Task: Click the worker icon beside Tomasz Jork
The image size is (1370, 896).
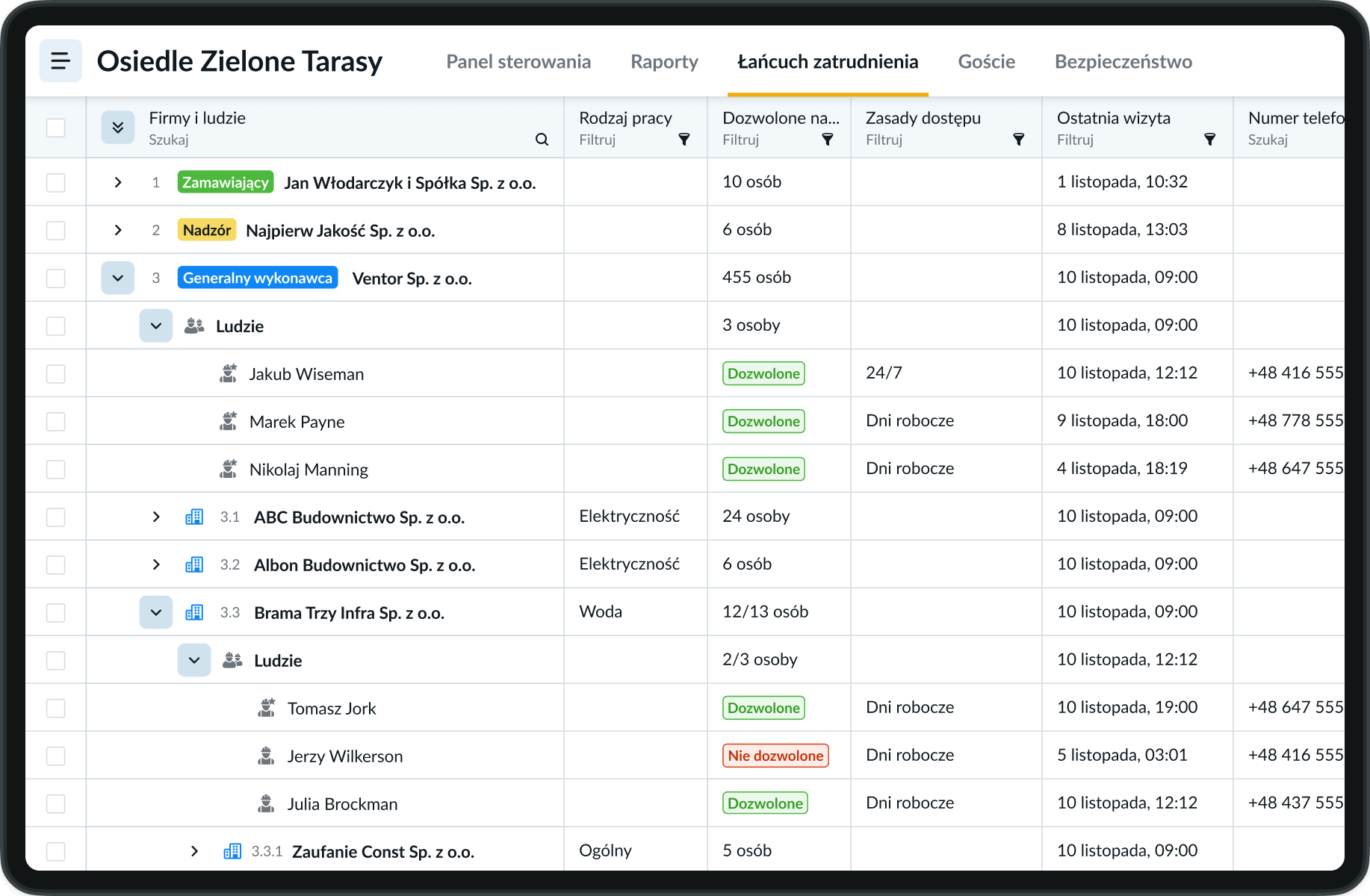Action: click(x=267, y=708)
